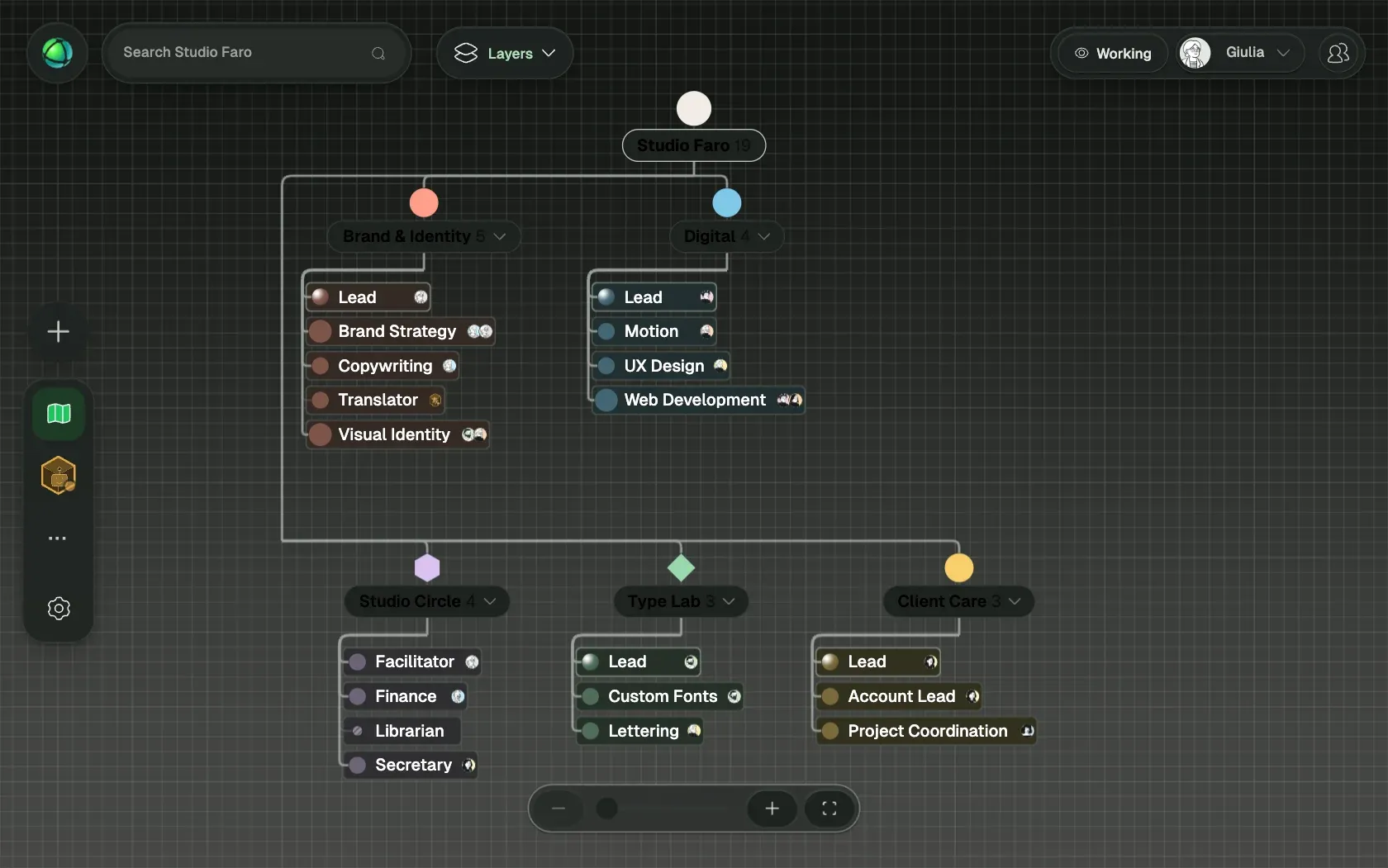Open the three-dots more menu in sidebar
Viewport: 1388px width, 868px height.
tap(57, 538)
